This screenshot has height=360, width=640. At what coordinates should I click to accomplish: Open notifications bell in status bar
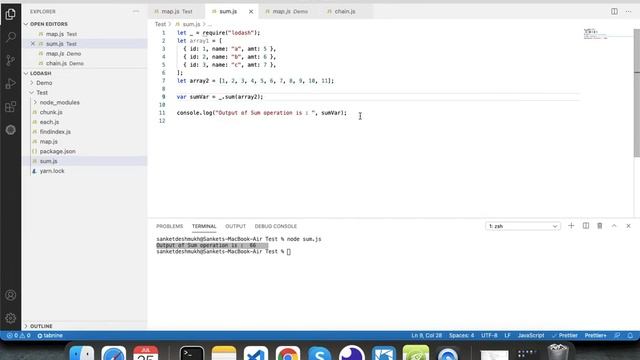pyautogui.click(x=630, y=336)
